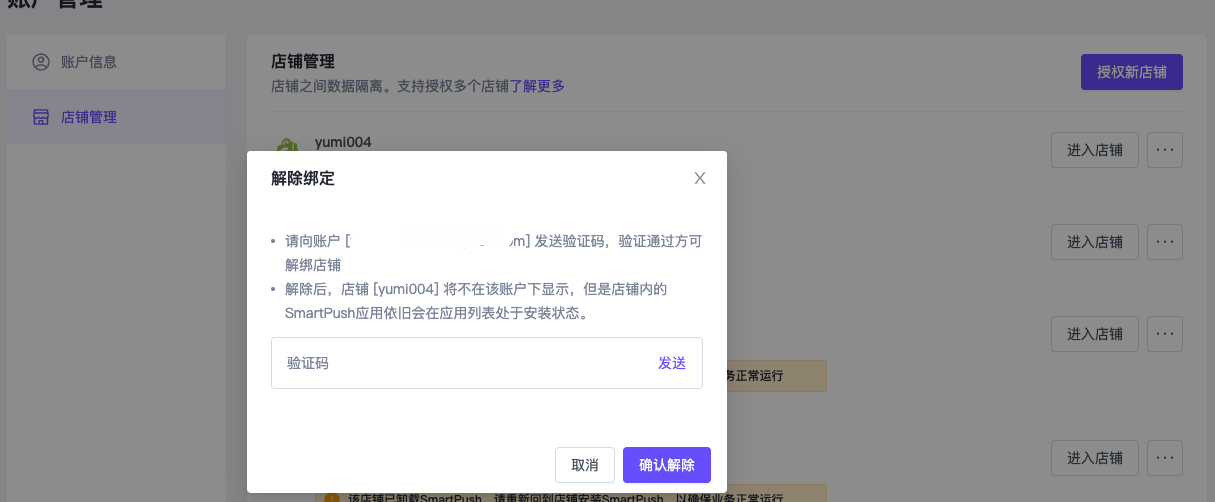Click the 授权新店铺 button
The height and width of the screenshot is (502, 1215).
pos(1131,72)
